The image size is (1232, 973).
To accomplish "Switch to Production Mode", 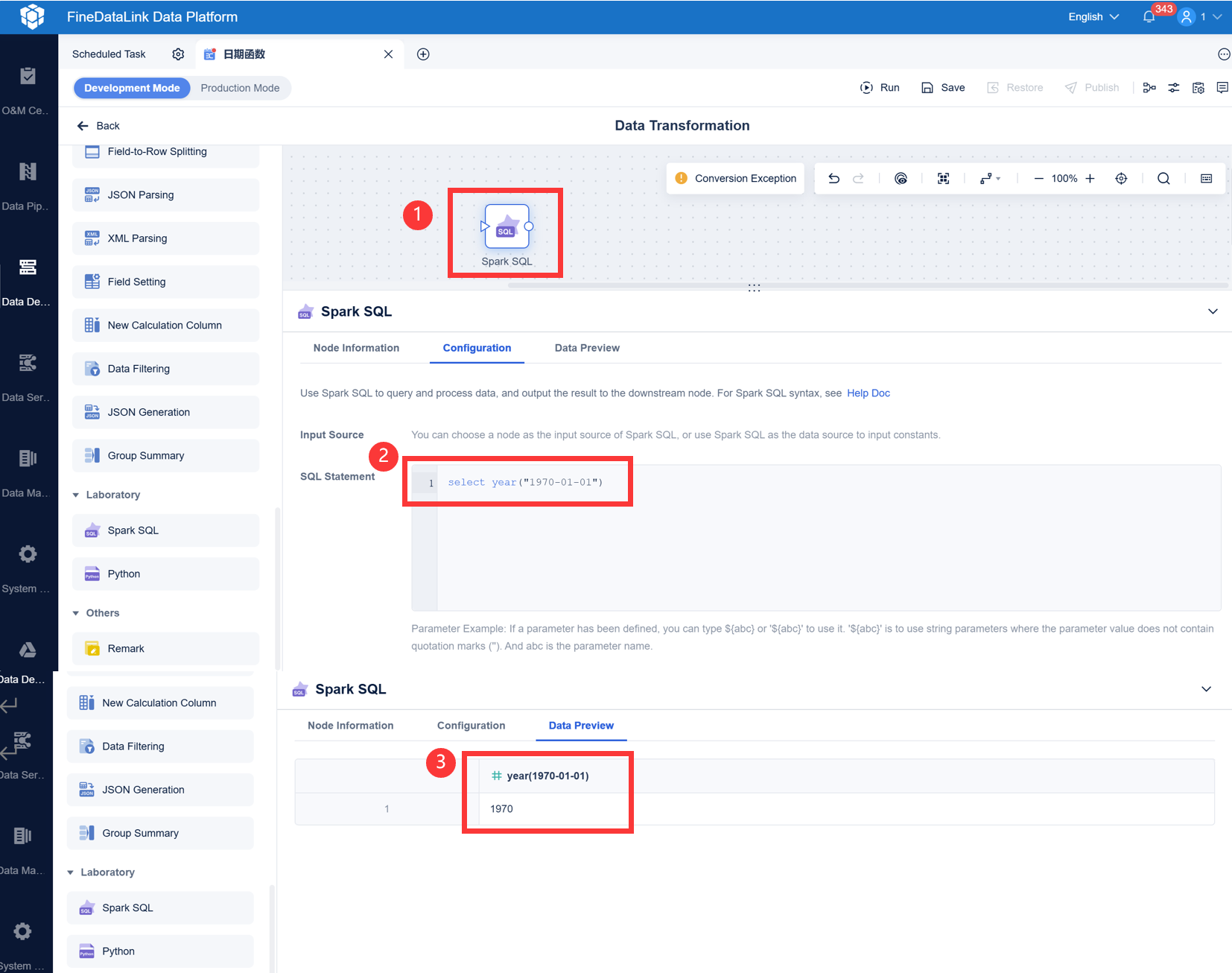I will click(240, 88).
